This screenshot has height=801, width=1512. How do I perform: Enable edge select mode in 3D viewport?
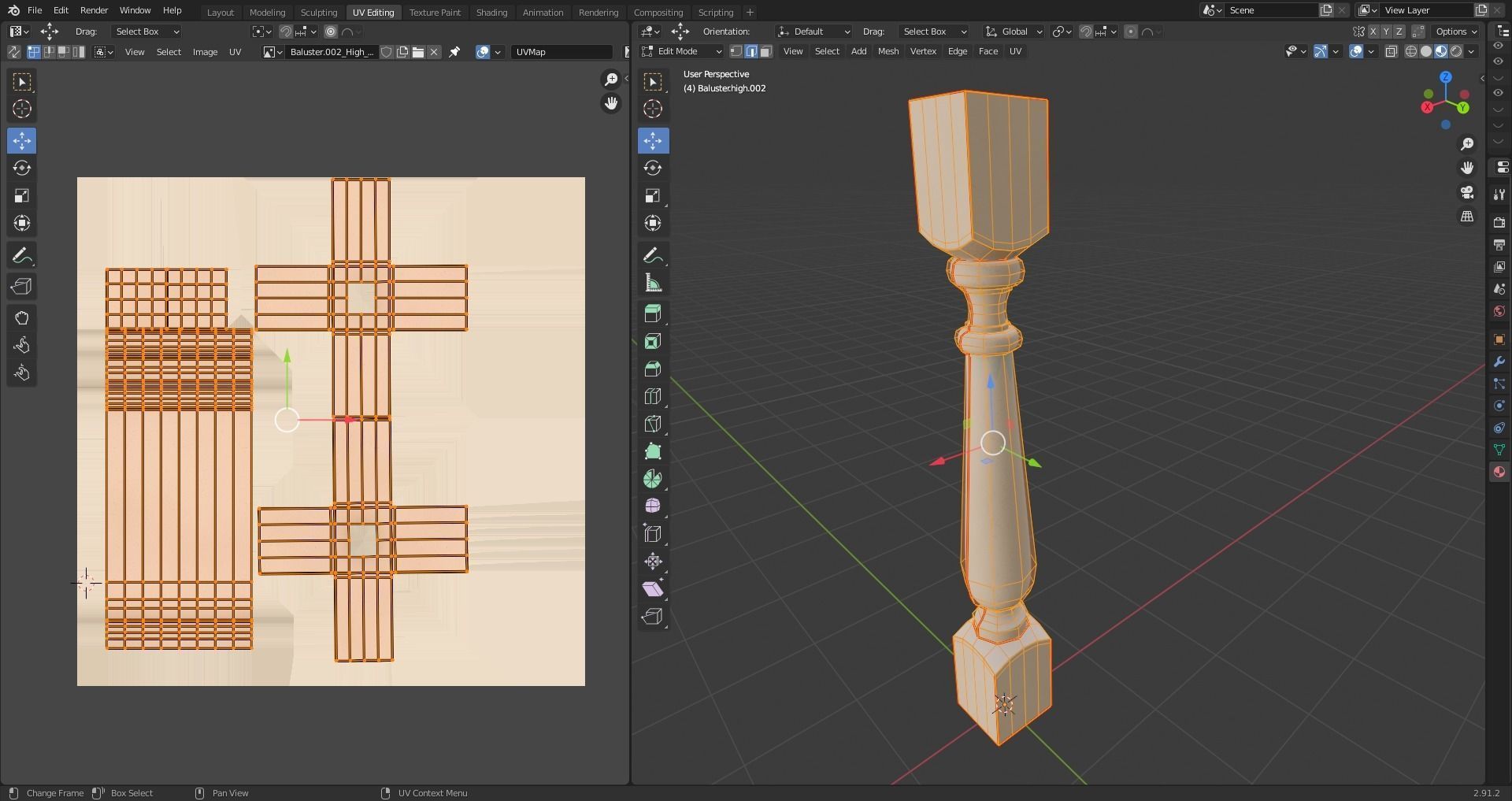click(751, 51)
